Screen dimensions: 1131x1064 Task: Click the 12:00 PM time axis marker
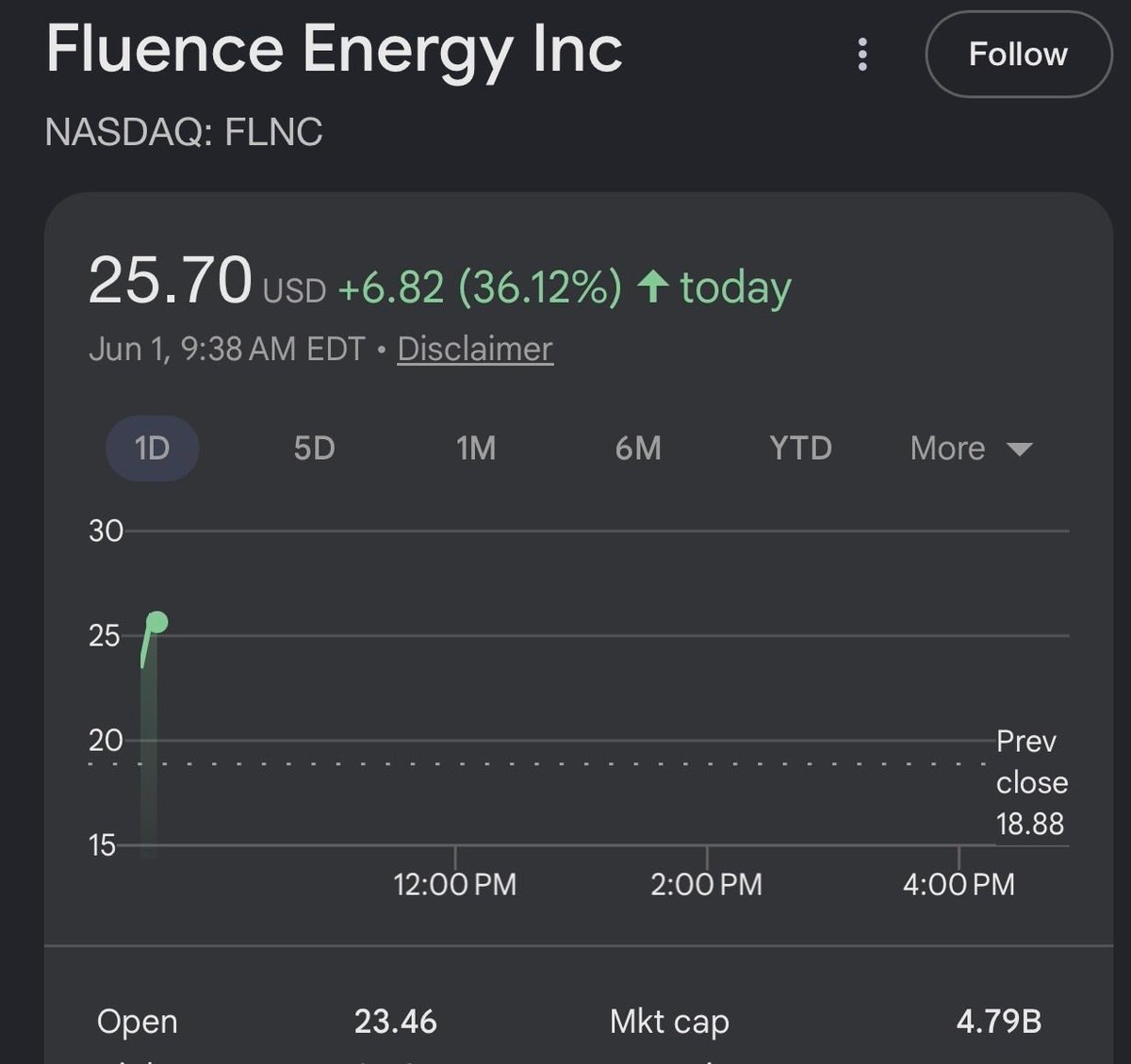(x=455, y=884)
